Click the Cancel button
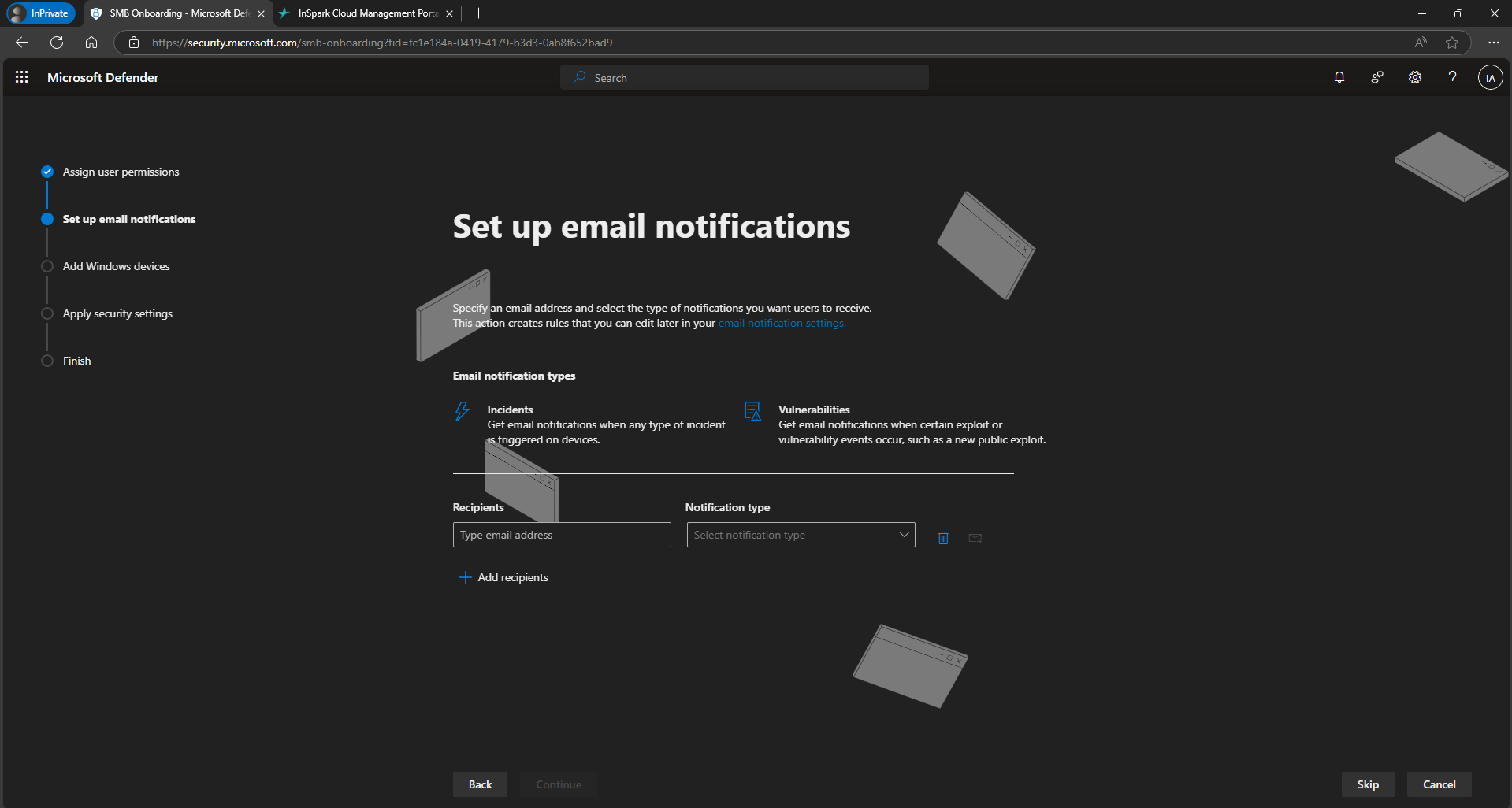1512x808 pixels. pyautogui.click(x=1439, y=784)
